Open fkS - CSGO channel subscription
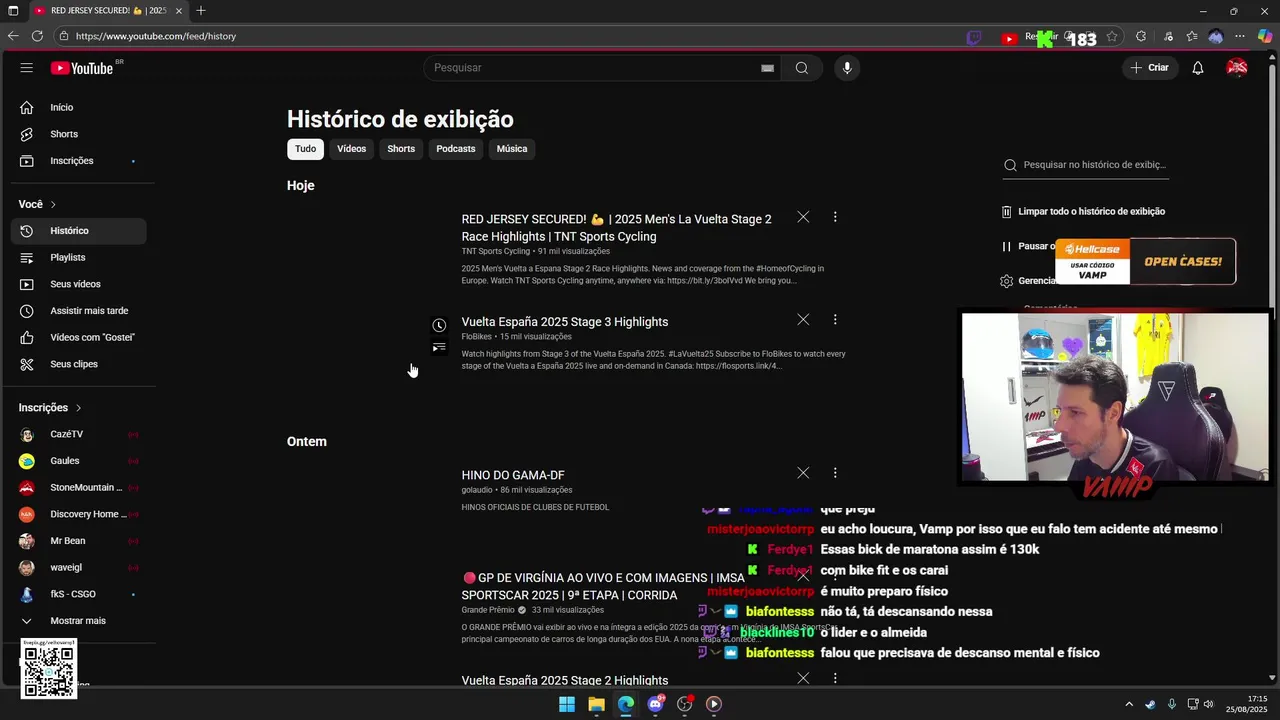Viewport: 1280px width, 720px height. (x=79, y=594)
